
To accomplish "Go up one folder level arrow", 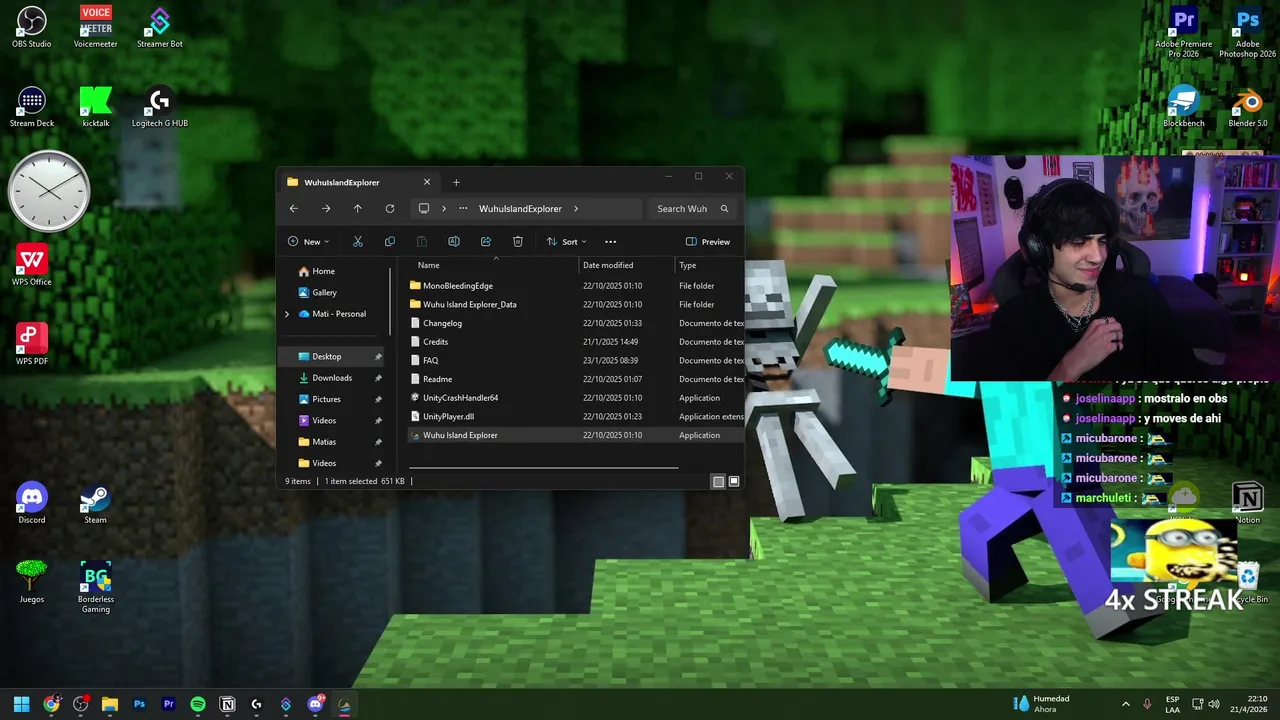I will tap(358, 209).
